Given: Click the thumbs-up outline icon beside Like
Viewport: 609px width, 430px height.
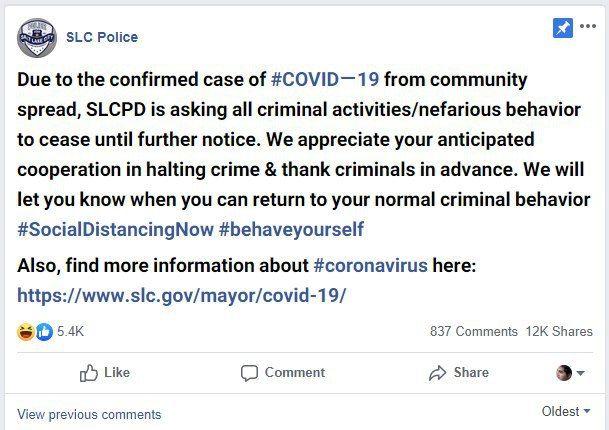Looking at the screenshot, I should (x=89, y=373).
